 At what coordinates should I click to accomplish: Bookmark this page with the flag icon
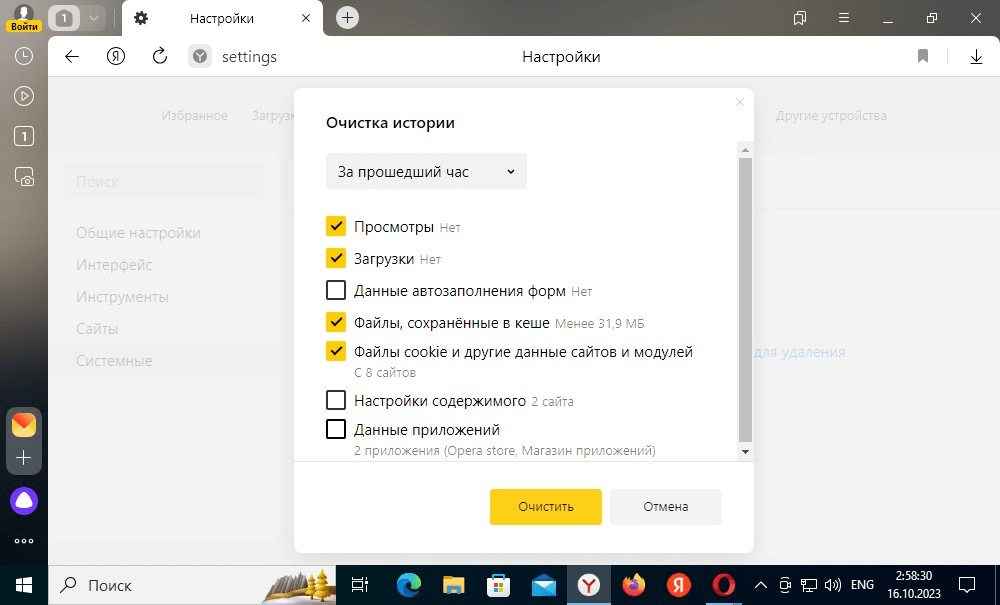(923, 57)
